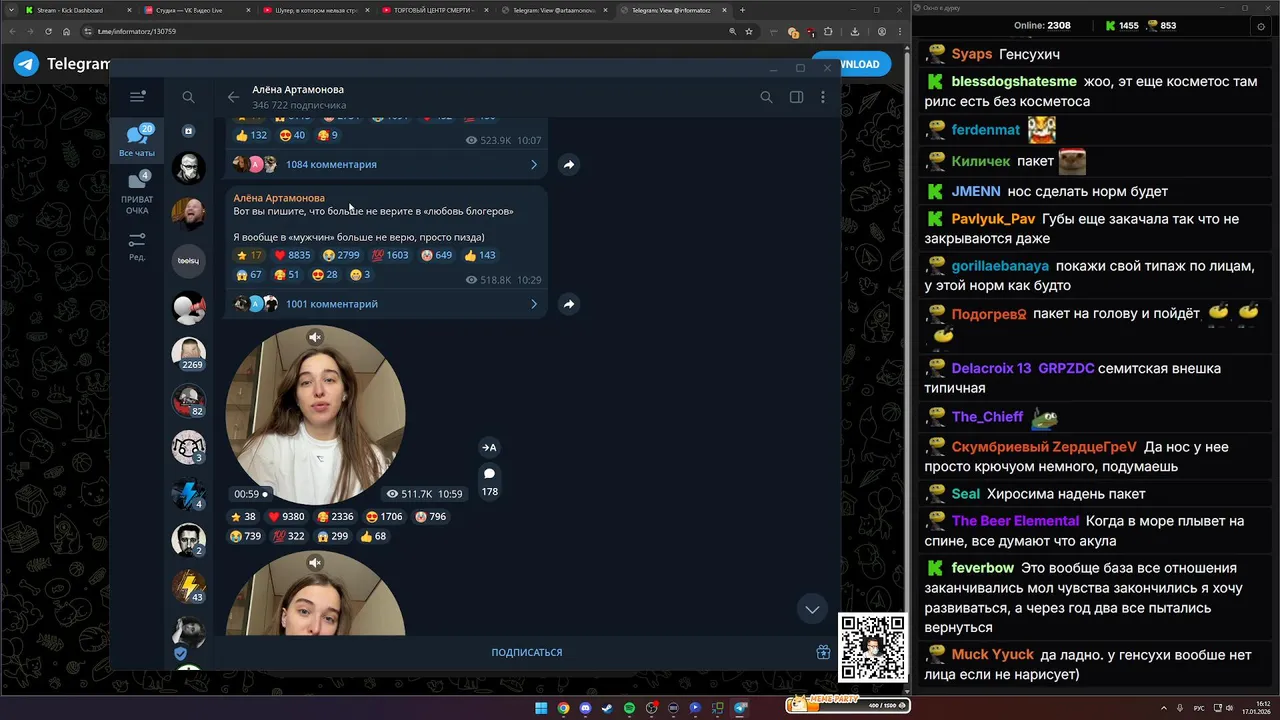Open the three-dot channel options menu
1280x720 pixels.
(x=823, y=97)
